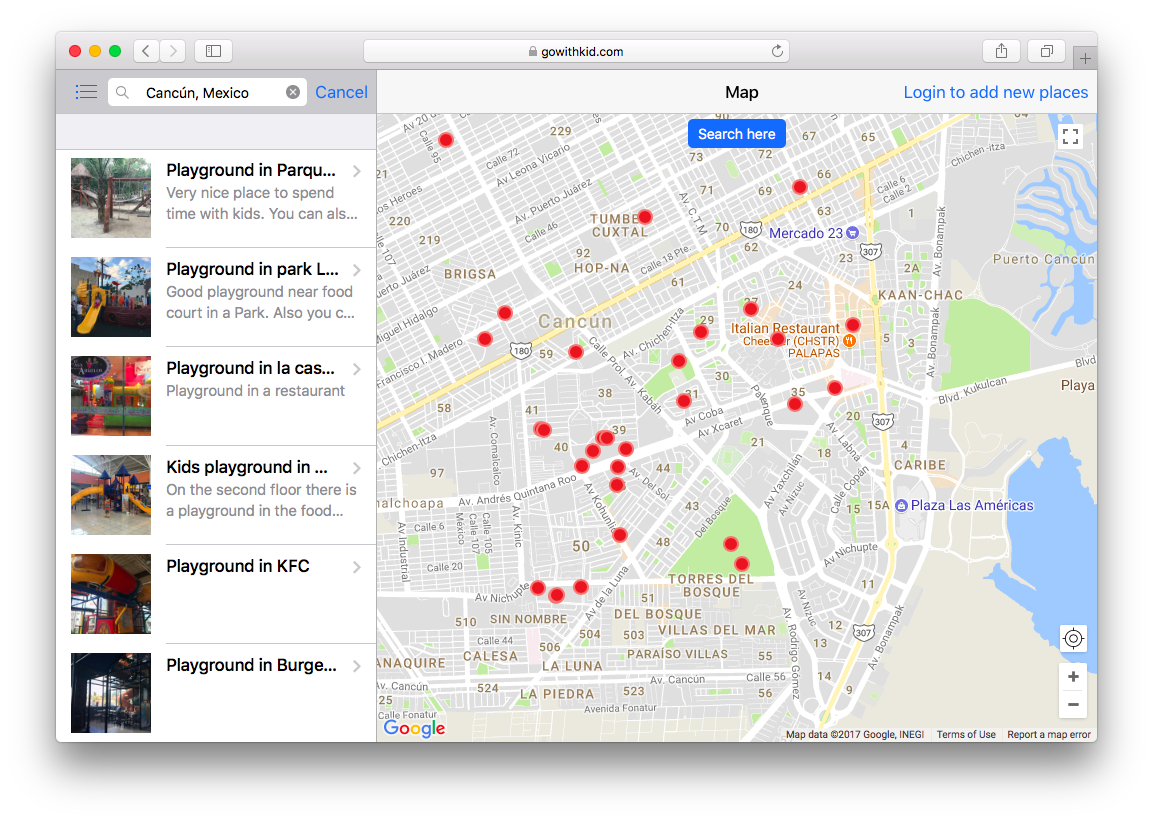Zoom out on the map
The width and height of the screenshot is (1153, 822).
click(1073, 704)
